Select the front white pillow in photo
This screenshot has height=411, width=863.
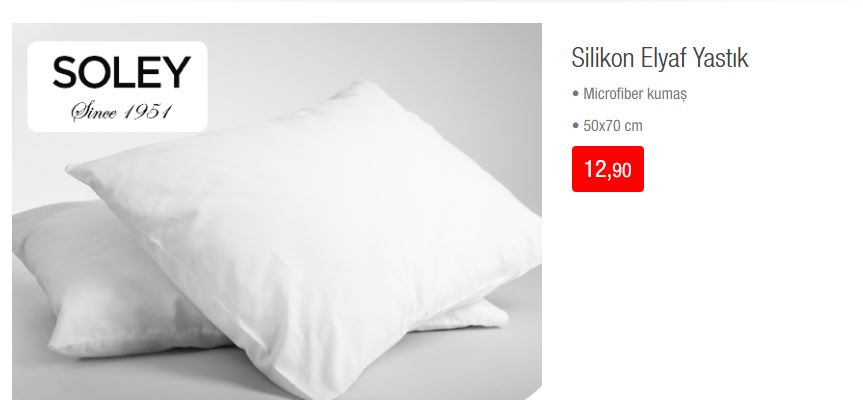(308, 231)
